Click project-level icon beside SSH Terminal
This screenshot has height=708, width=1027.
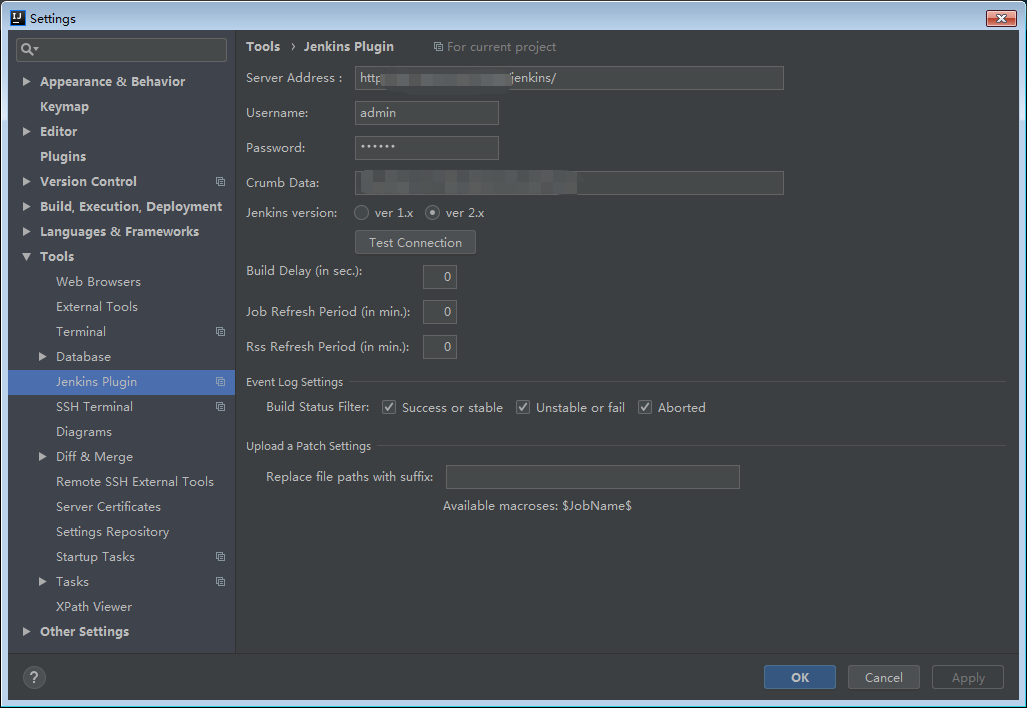coord(221,407)
